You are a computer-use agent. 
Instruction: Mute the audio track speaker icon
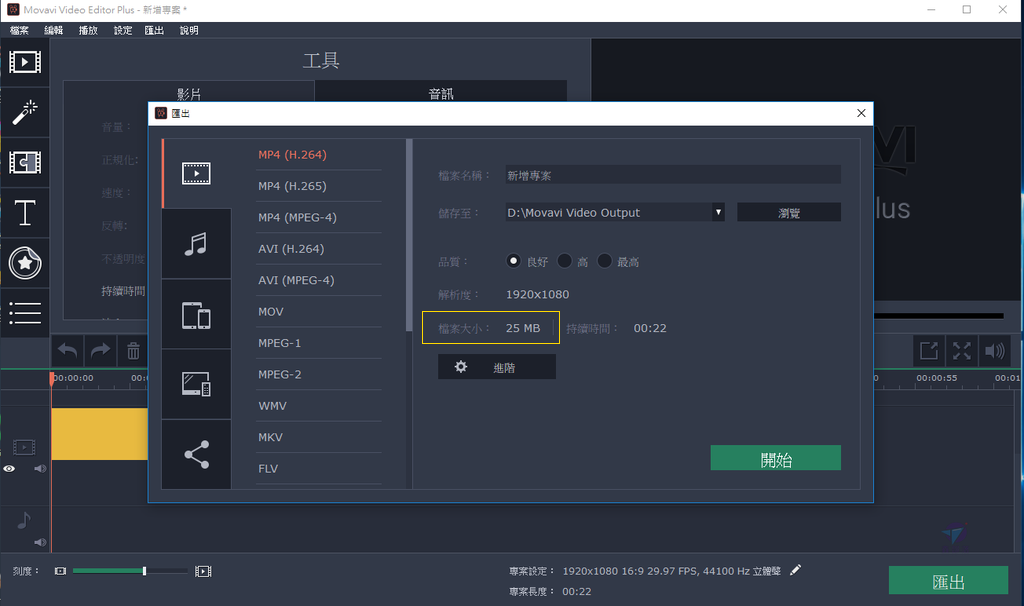40,542
